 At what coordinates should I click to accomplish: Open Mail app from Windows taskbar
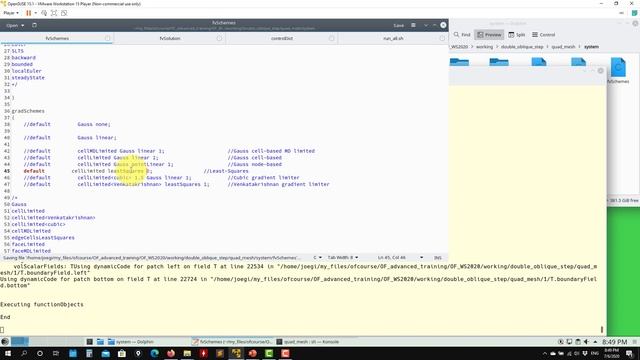tap(105, 353)
